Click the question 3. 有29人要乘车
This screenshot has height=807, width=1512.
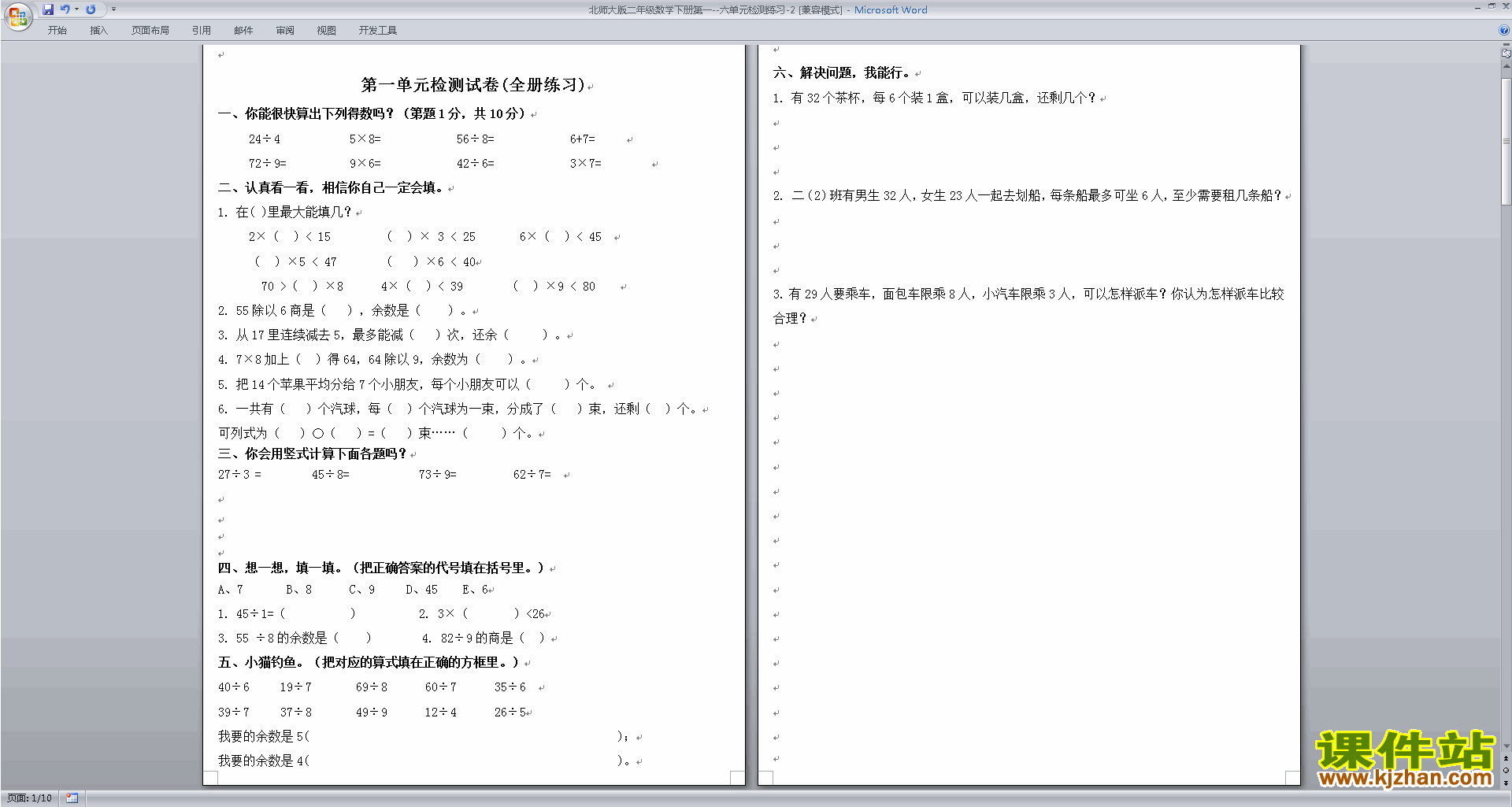[1028, 294]
